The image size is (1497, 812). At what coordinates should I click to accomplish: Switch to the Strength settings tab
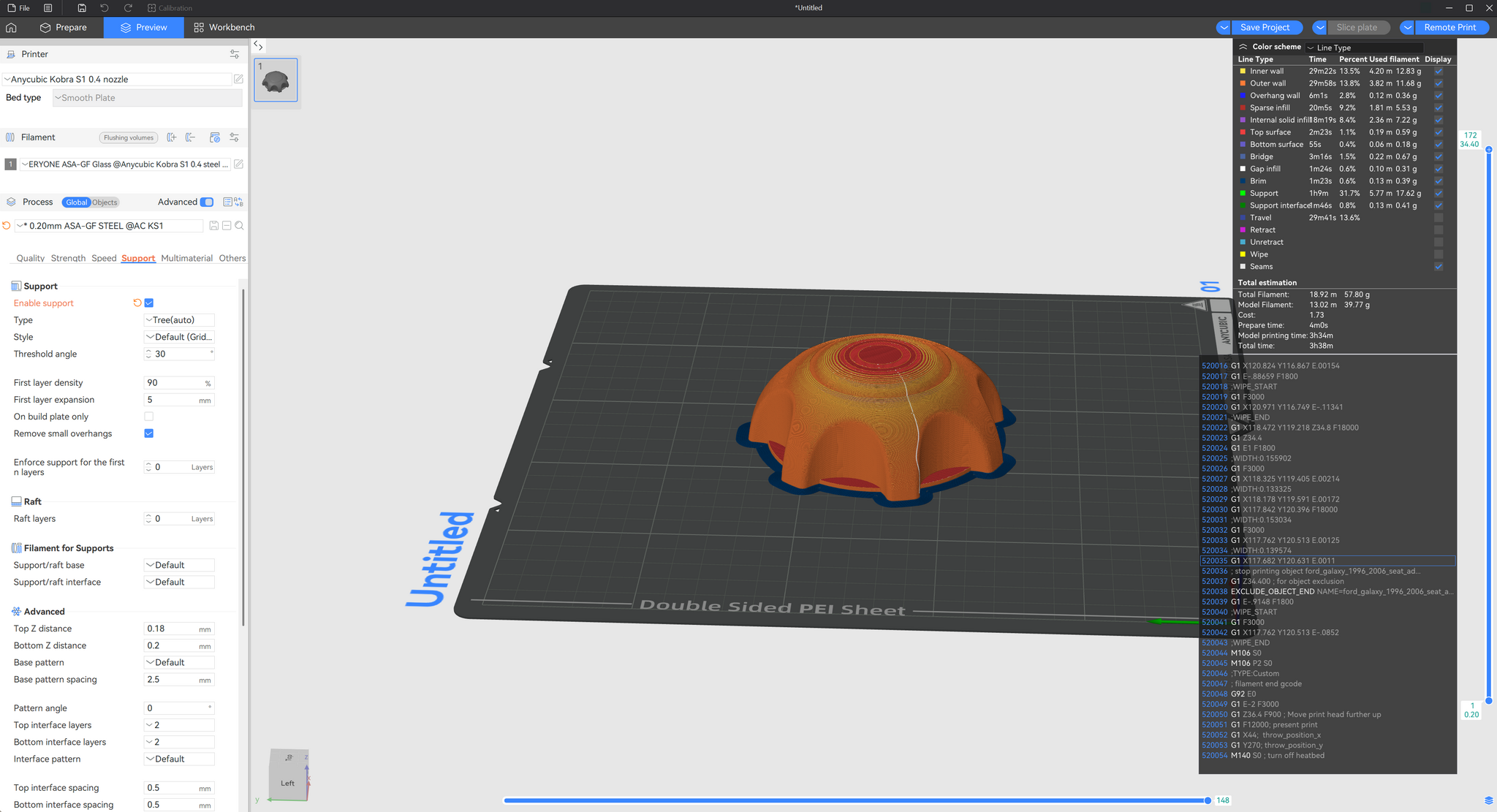click(x=68, y=258)
